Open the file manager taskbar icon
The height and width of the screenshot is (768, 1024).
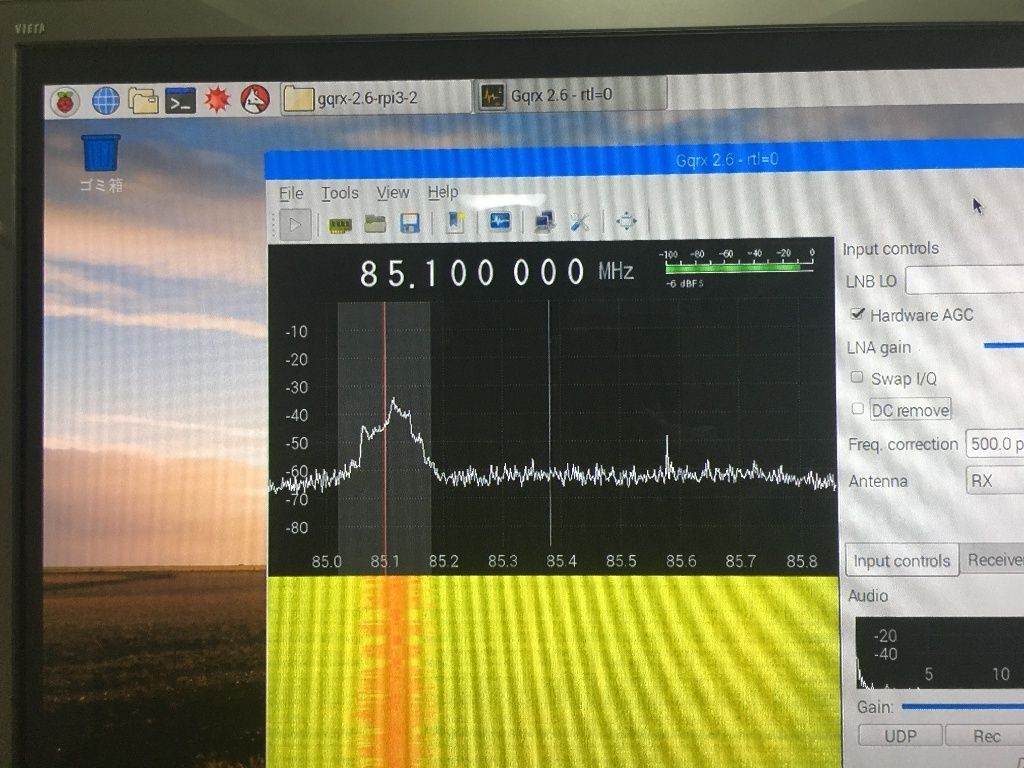(x=143, y=101)
